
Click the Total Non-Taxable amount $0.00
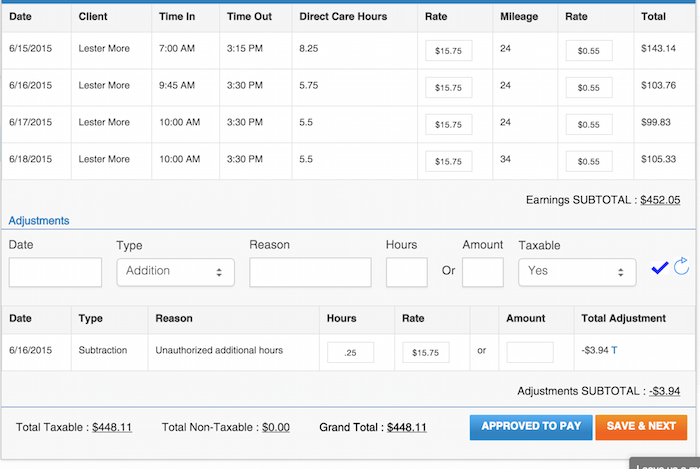(275, 427)
